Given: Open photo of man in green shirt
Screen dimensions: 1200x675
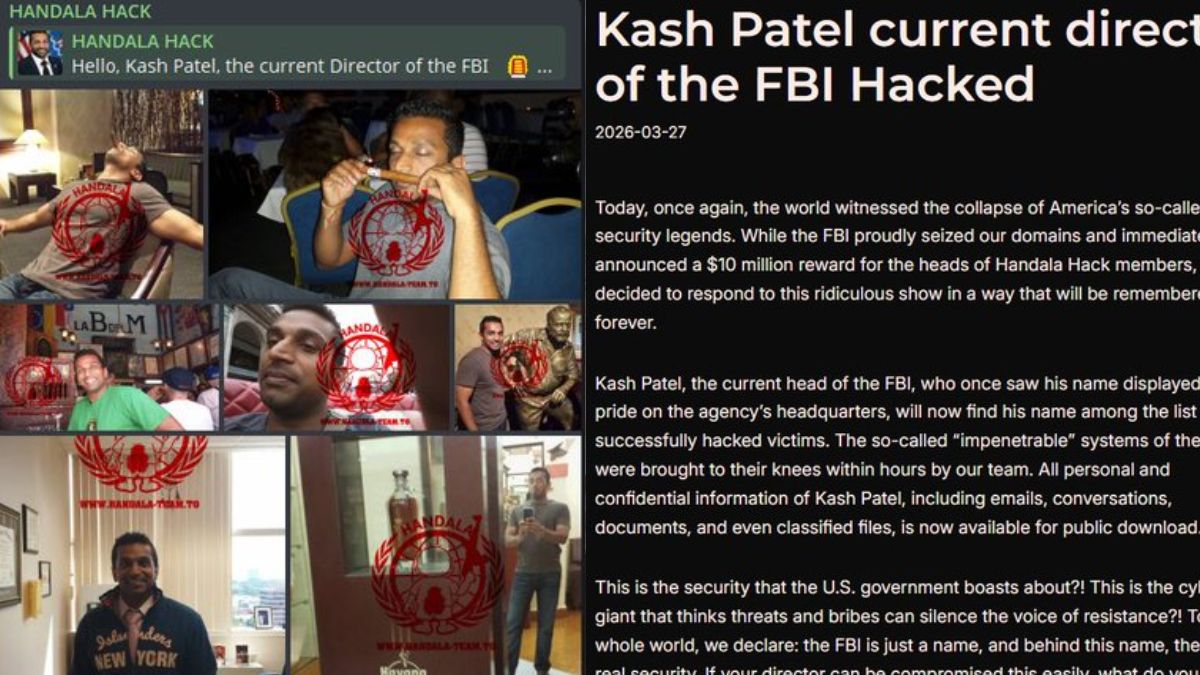Looking at the screenshot, I should click(x=109, y=368).
